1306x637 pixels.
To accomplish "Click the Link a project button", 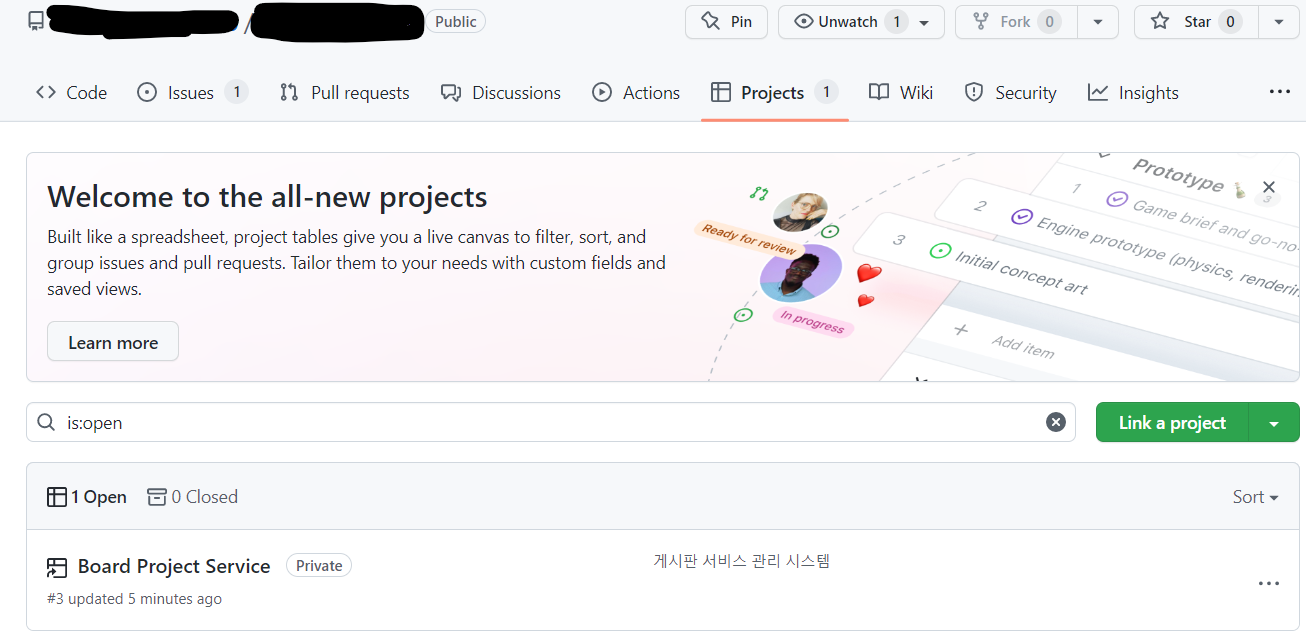I will (1172, 423).
